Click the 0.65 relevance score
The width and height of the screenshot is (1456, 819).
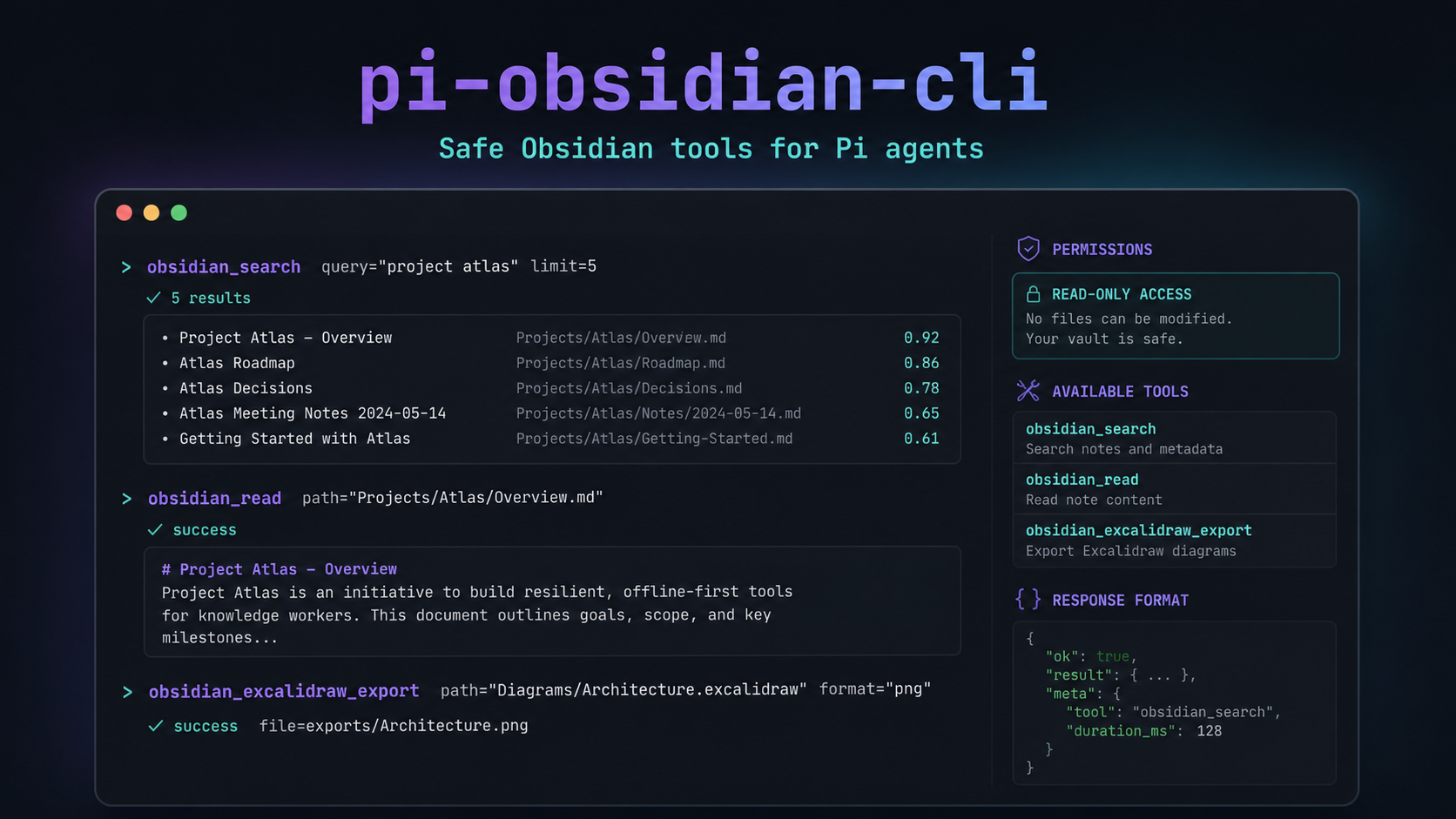[x=921, y=413]
